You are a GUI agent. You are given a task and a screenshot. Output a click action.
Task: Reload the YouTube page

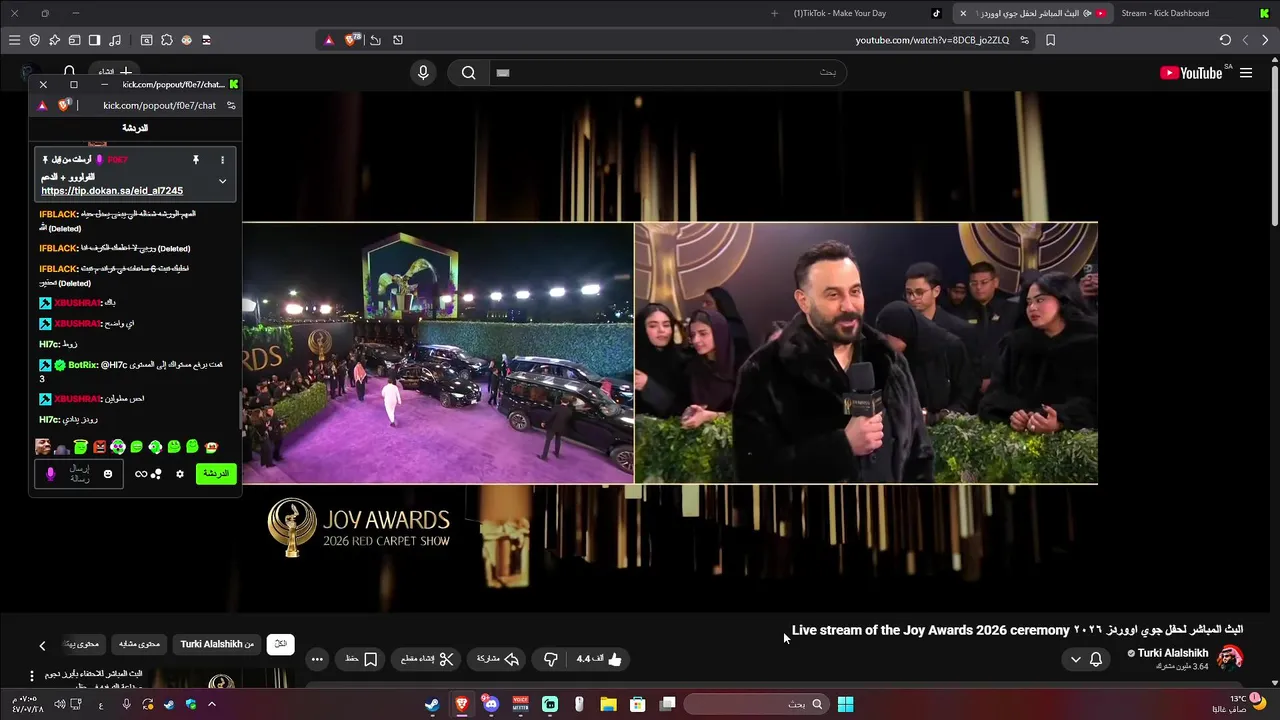[1225, 40]
